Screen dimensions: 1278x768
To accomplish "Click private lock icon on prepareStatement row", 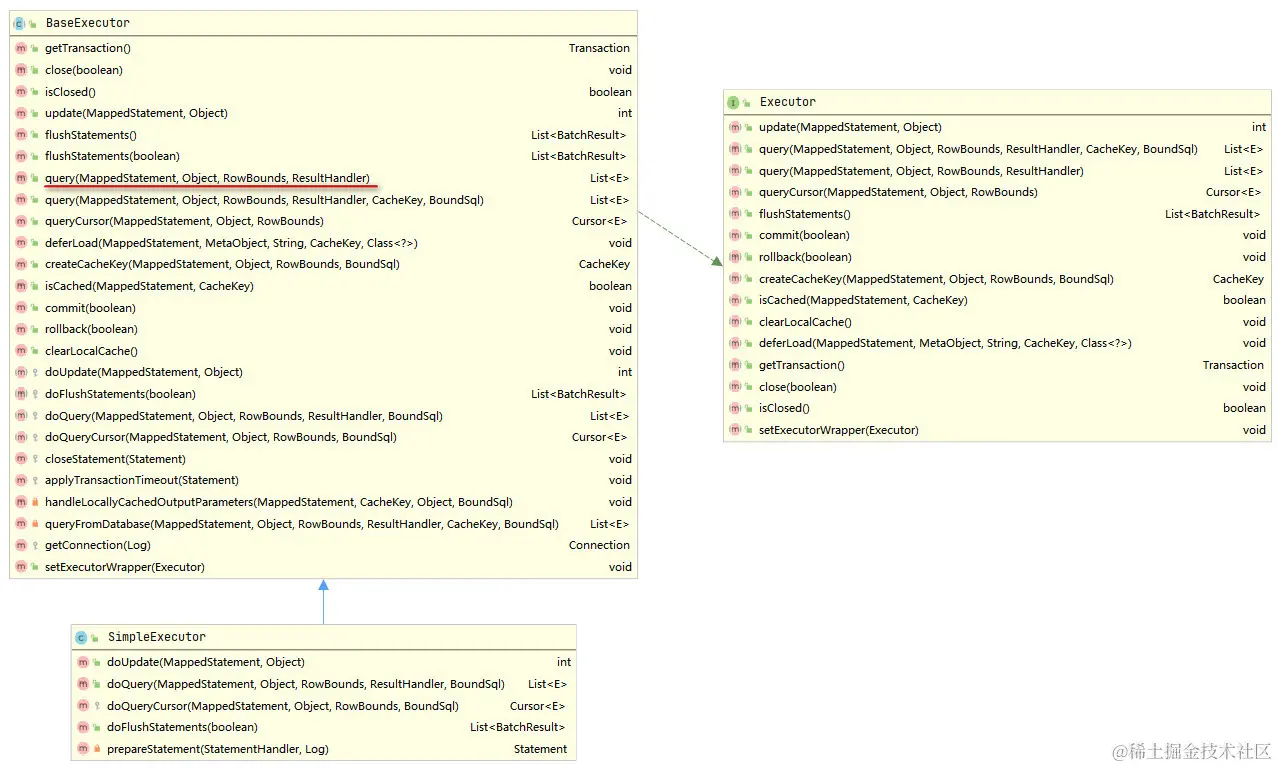I will click(97, 749).
